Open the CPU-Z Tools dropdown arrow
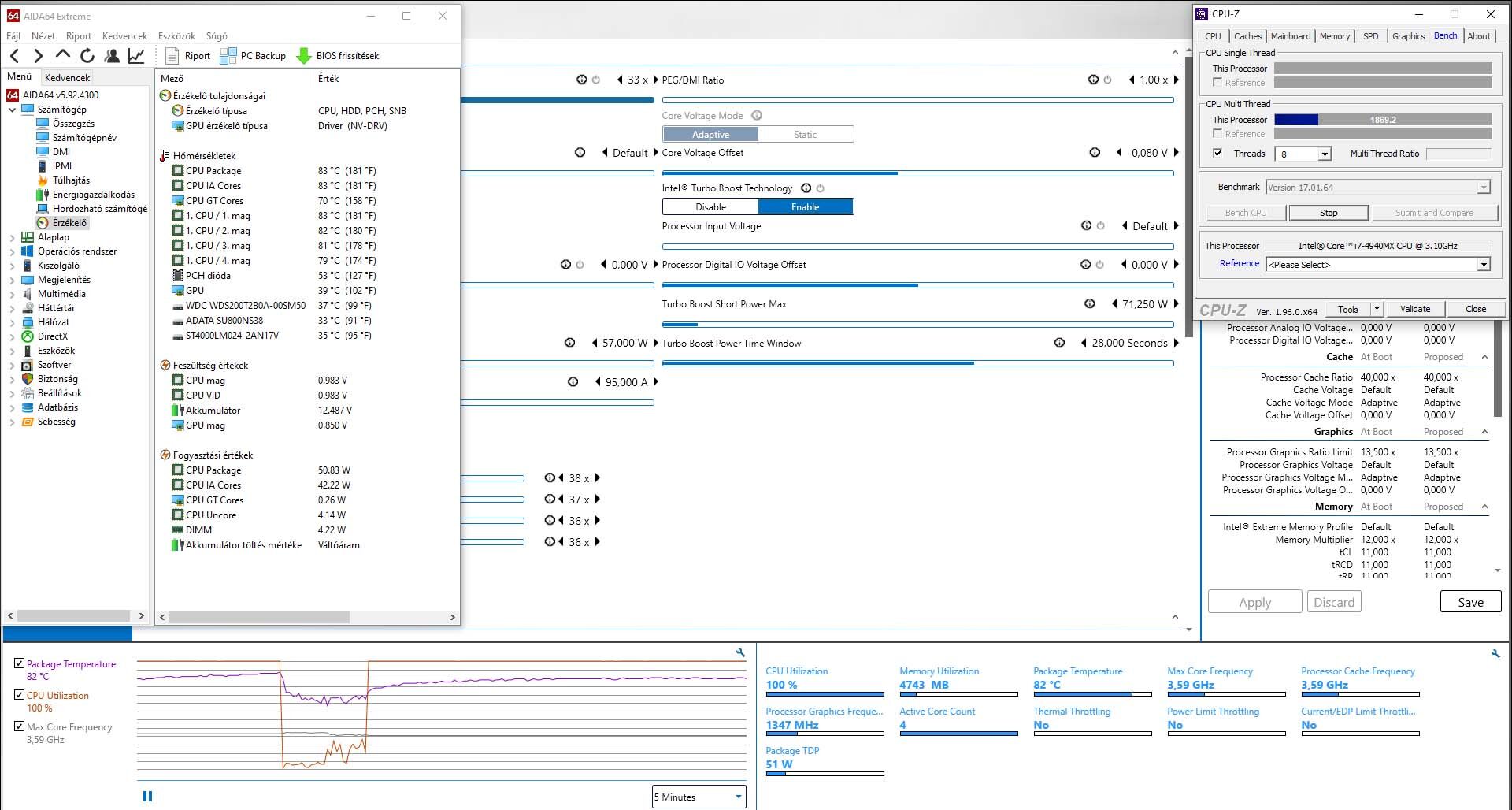1512x810 pixels. tap(1377, 309)
